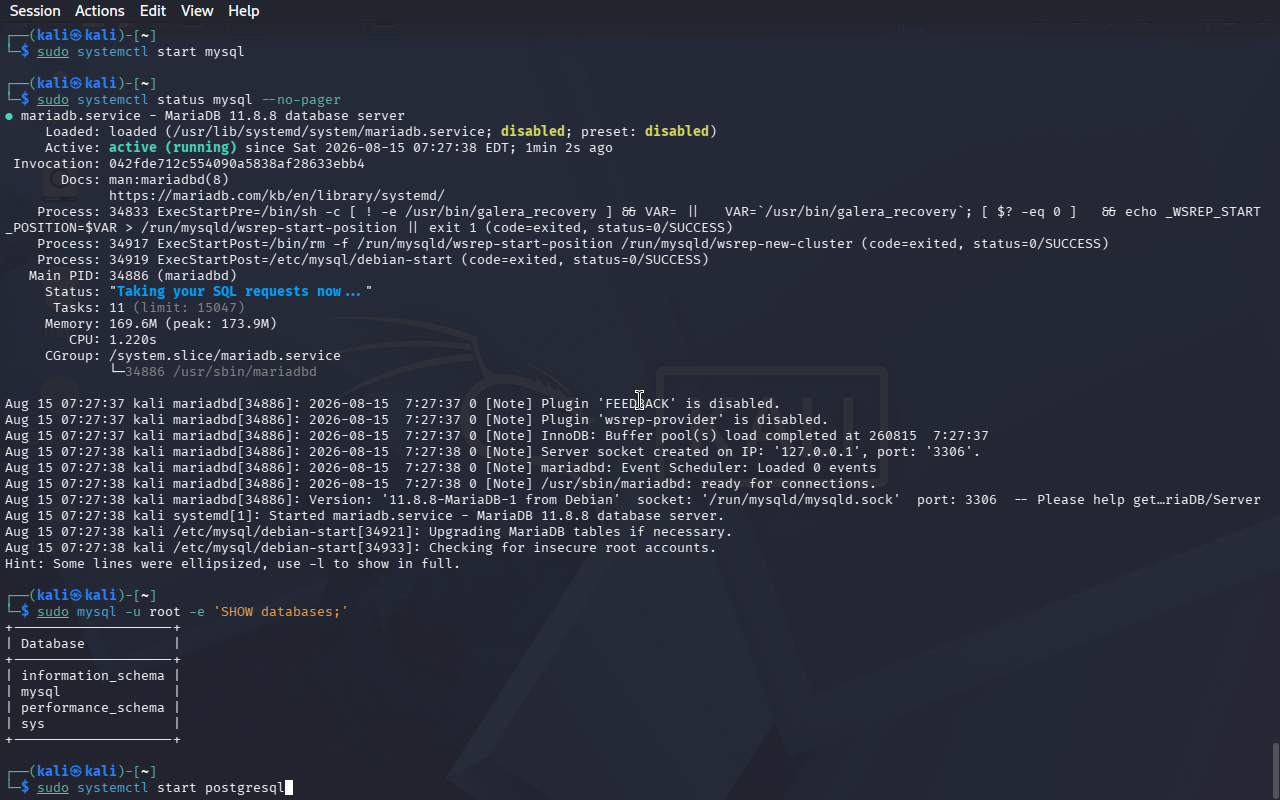
Task: Click the 'Process: 34919 ExecStartPost' debian-start line
Action: 373,260
